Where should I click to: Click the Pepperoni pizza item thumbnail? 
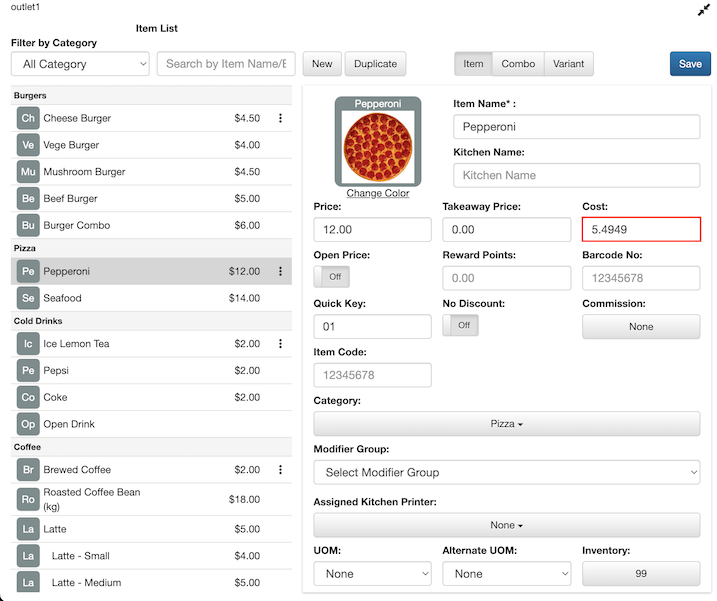[378, 141]
